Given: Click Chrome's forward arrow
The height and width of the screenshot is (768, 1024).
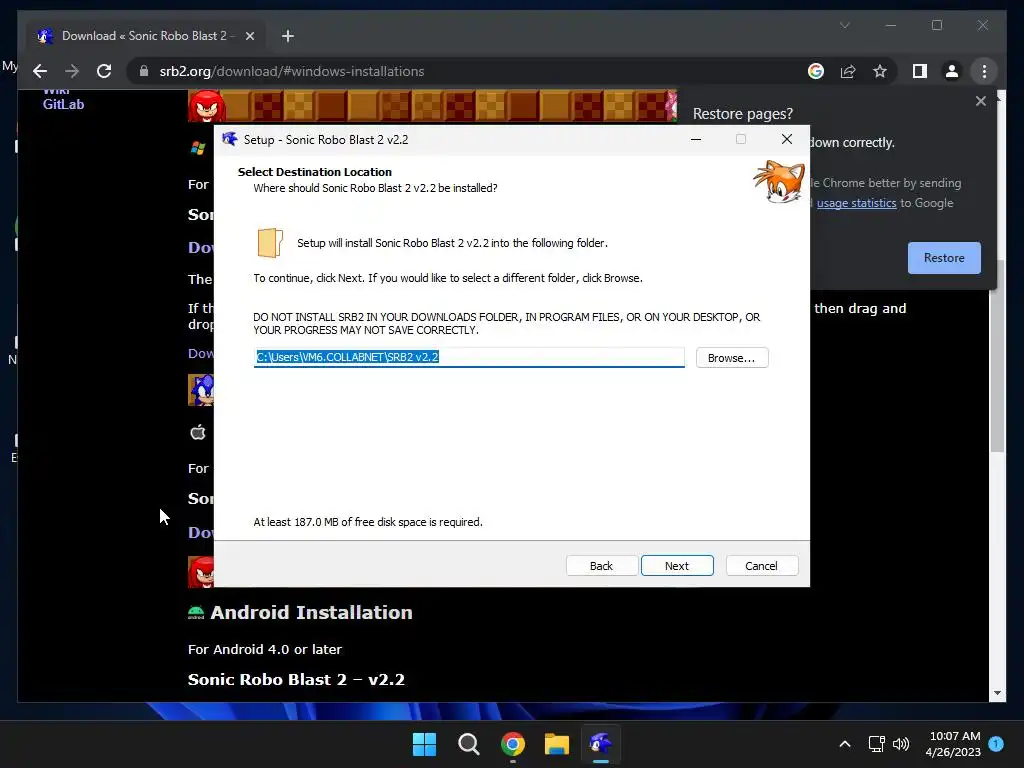Looking at the screenshot, I should [x=72, y=71].
